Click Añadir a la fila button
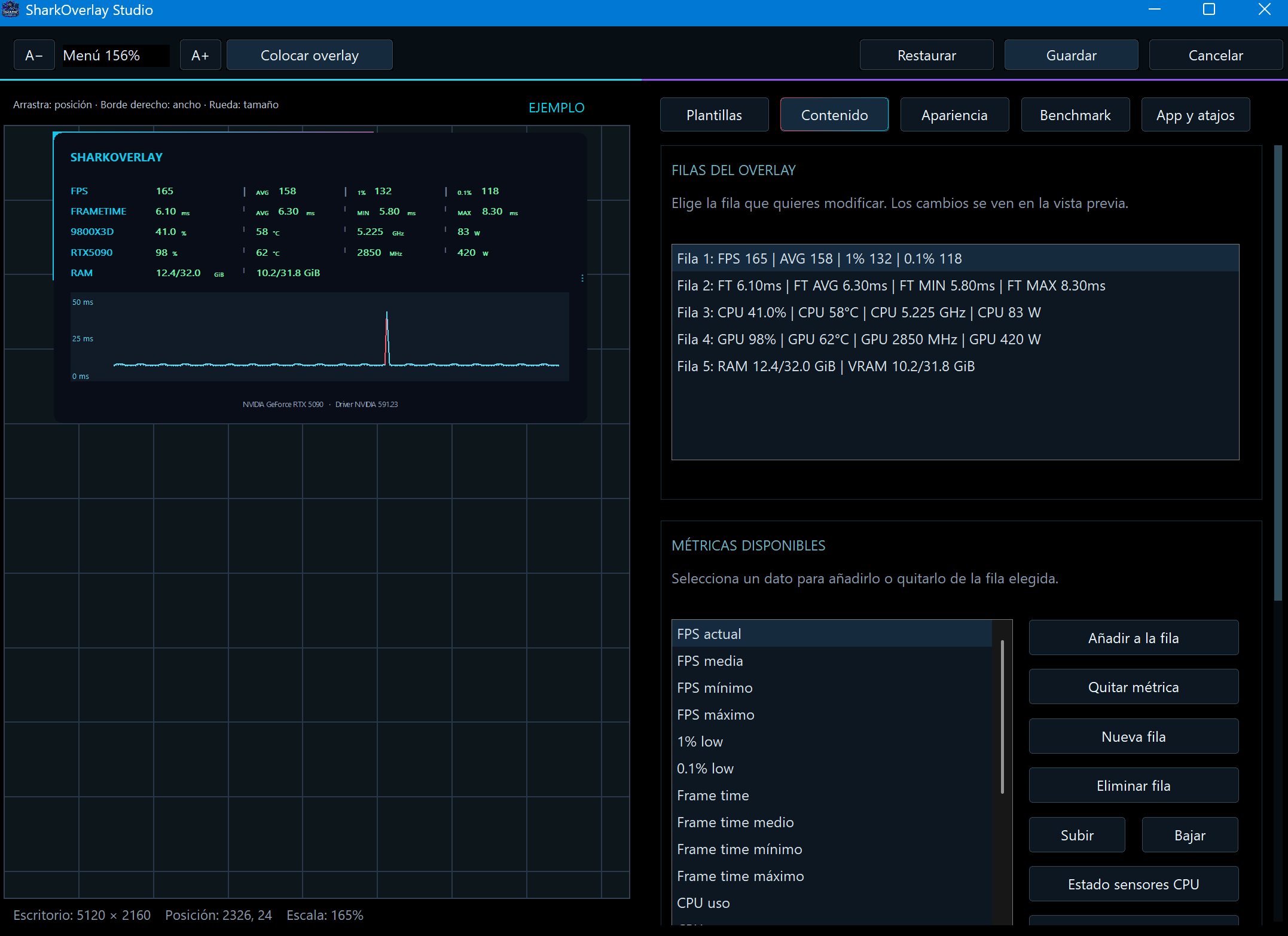 [x=1133, y=638]
